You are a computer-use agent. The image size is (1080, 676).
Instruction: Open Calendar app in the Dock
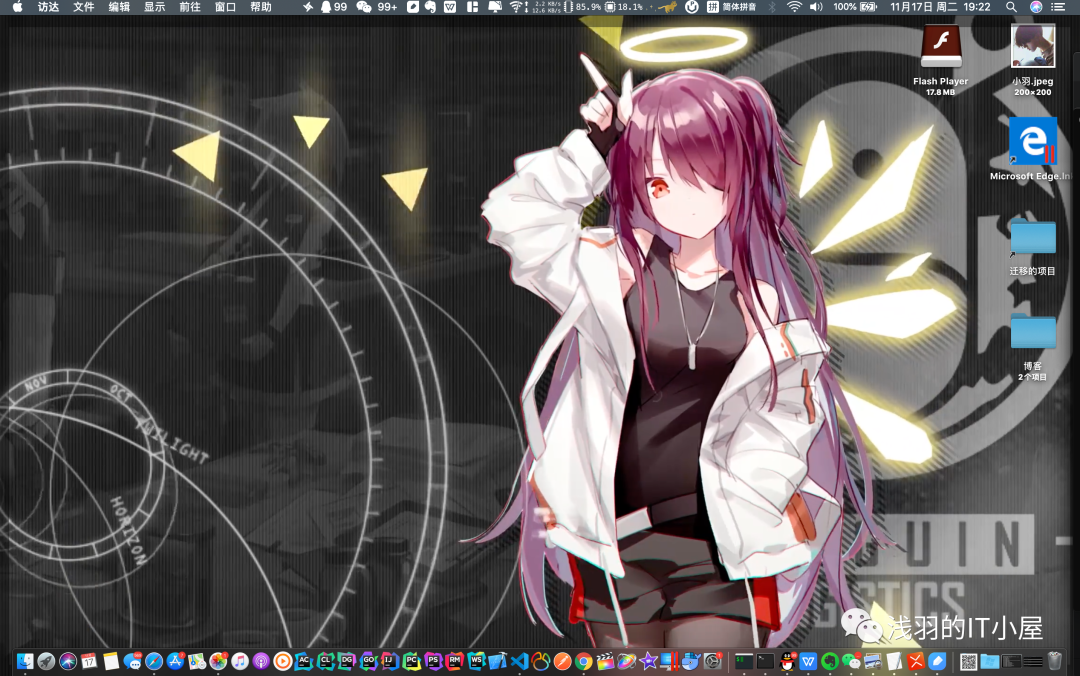coord(89,662)
